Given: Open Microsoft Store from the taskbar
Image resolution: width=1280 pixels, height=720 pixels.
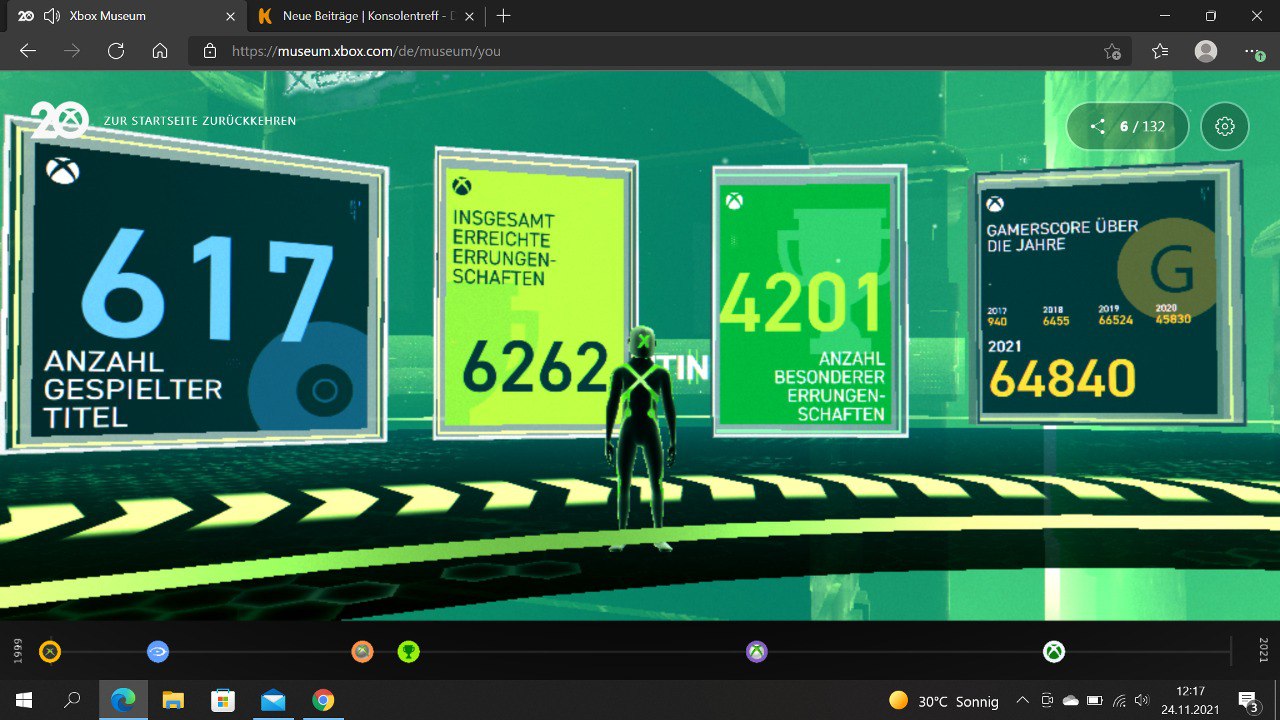Looking at the screenshot, I should click(223, 700).
